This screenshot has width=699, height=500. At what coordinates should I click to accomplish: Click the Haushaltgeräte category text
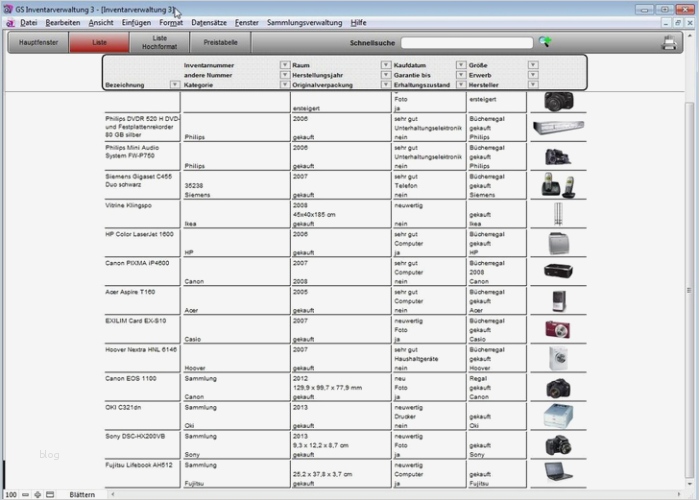(x=416, y=359)
